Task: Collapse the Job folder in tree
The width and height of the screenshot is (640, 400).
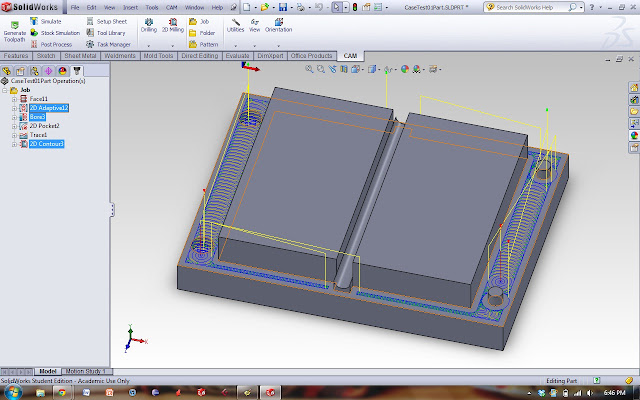Action: [6, 90]
